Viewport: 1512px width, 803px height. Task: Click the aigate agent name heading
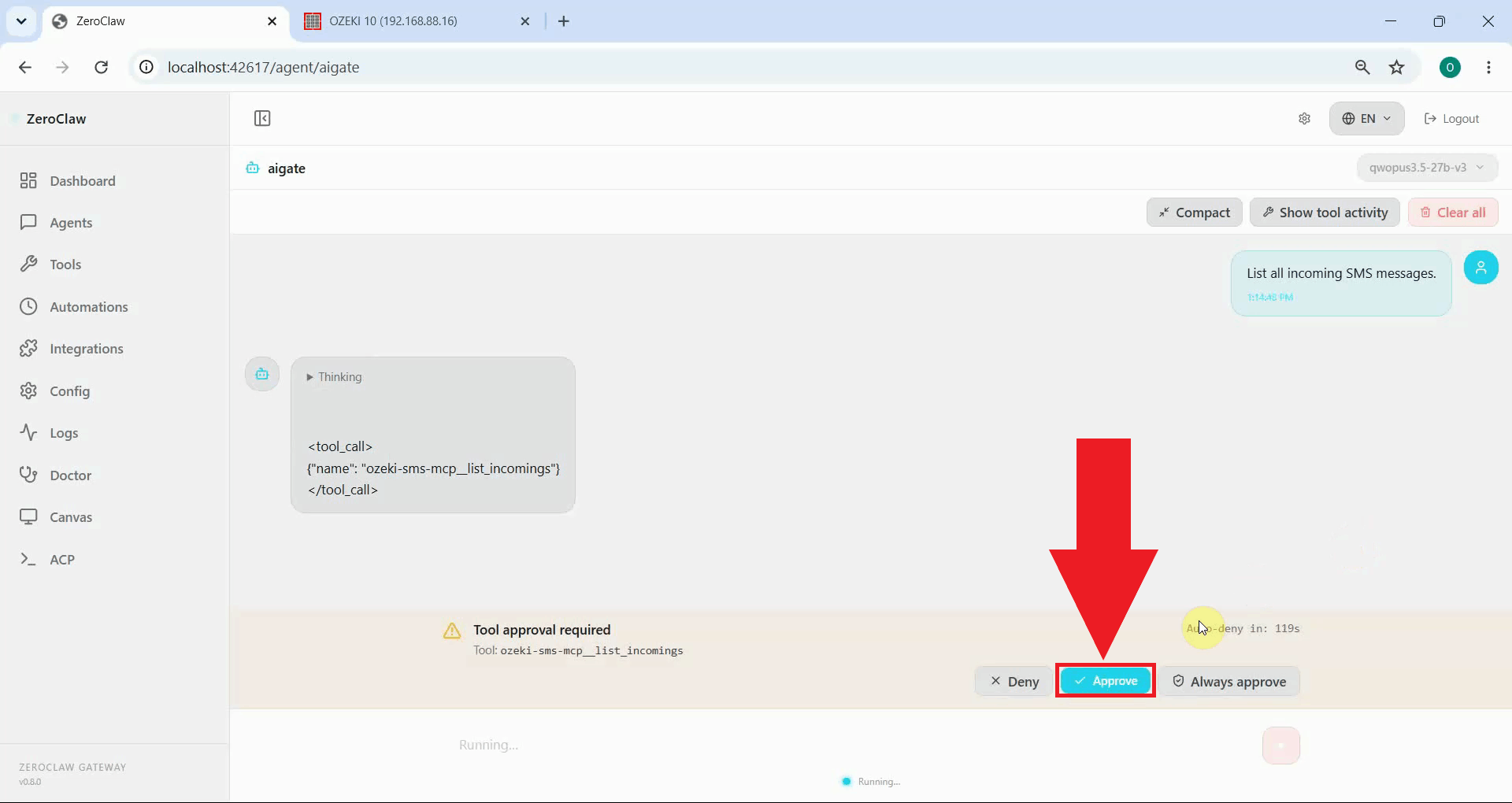pyautogui.click(x=287, y=168)
